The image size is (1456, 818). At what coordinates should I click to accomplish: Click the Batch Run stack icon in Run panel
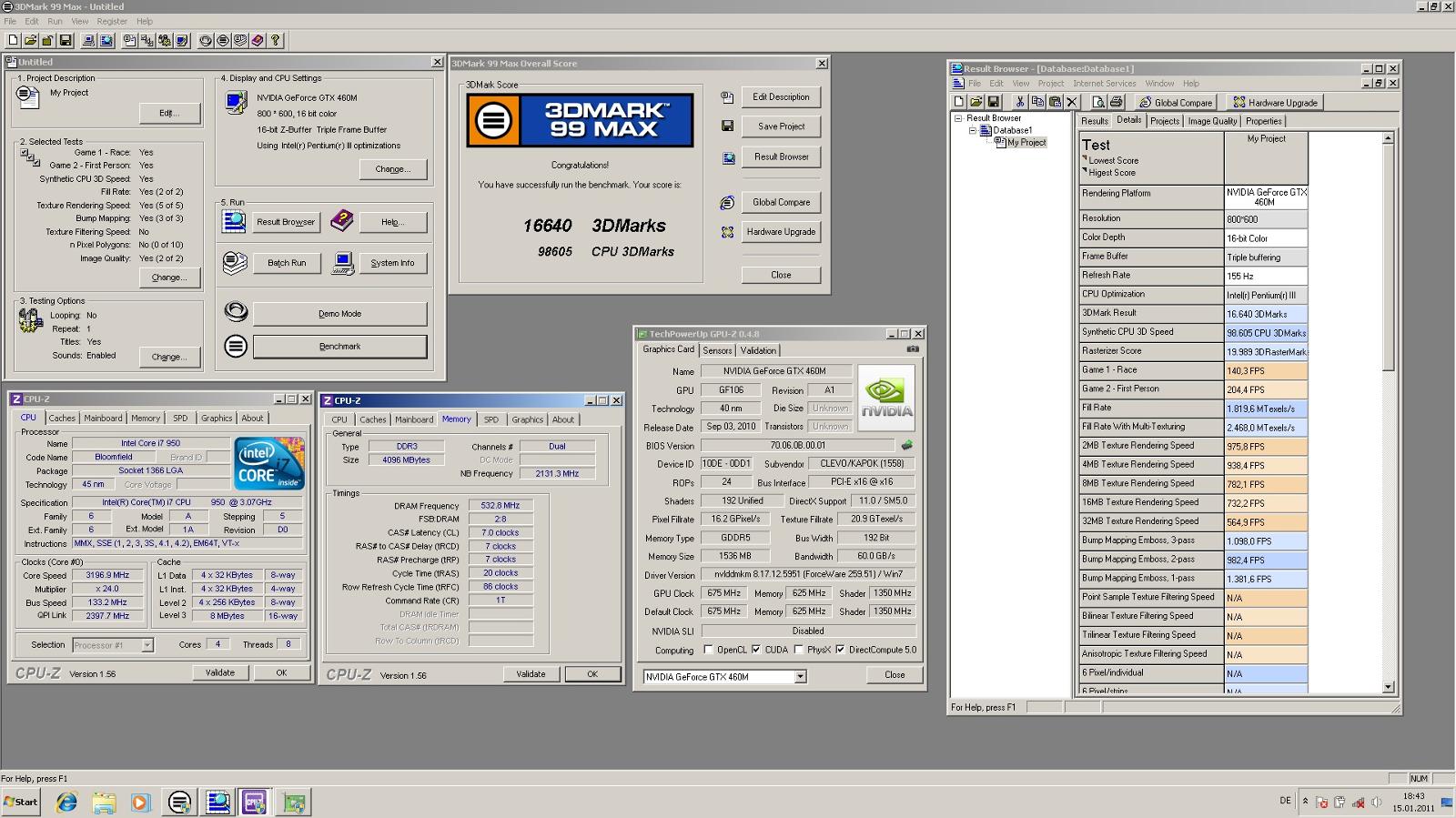(235, 263)
